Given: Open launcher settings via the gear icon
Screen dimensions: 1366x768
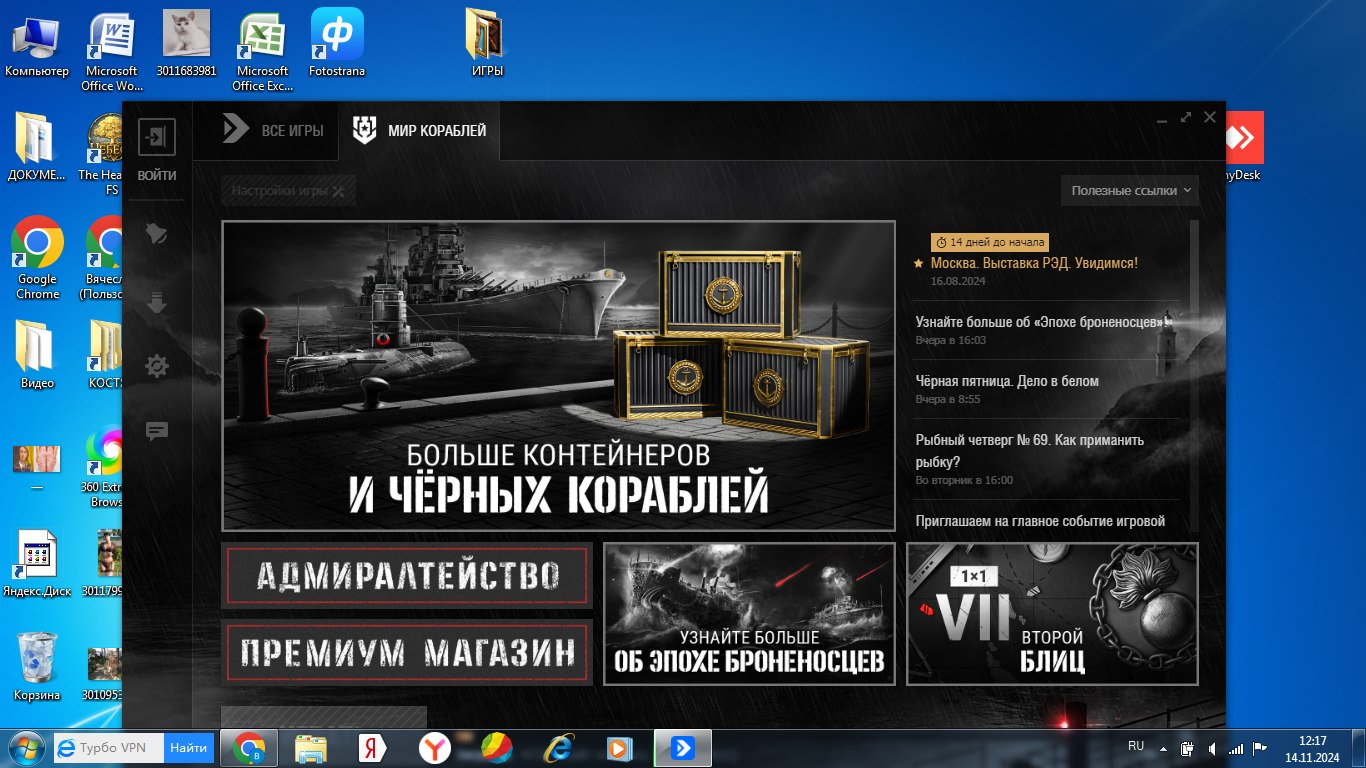Looking at the screenshot, I should [156, 366].
